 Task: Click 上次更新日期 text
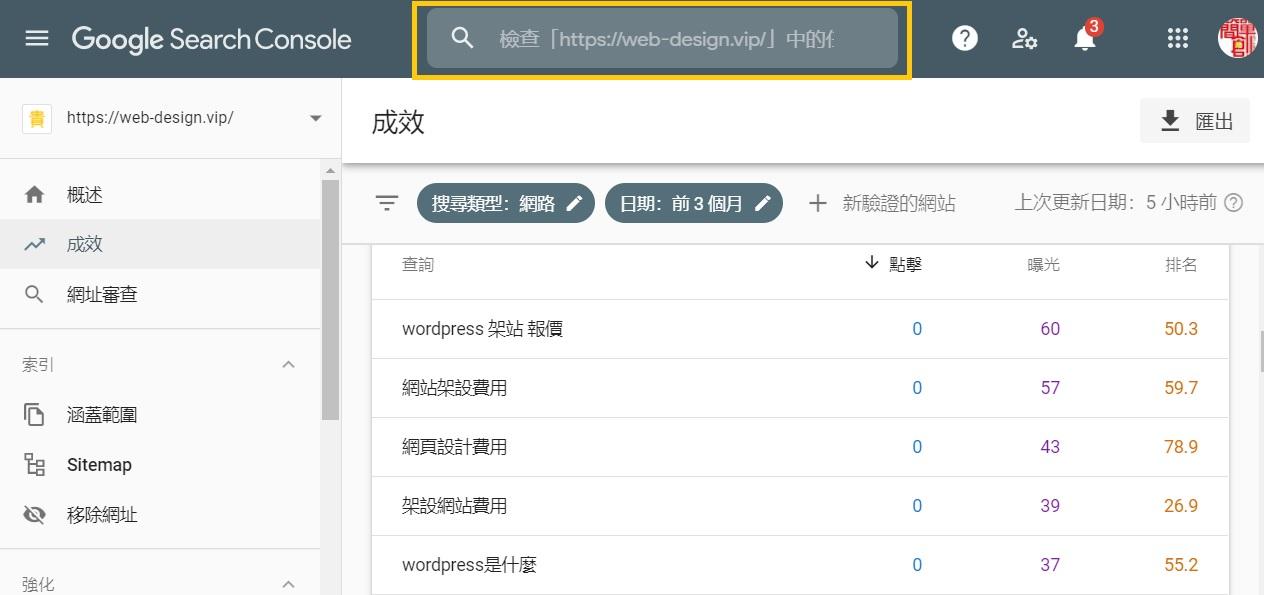[1116, 203]
